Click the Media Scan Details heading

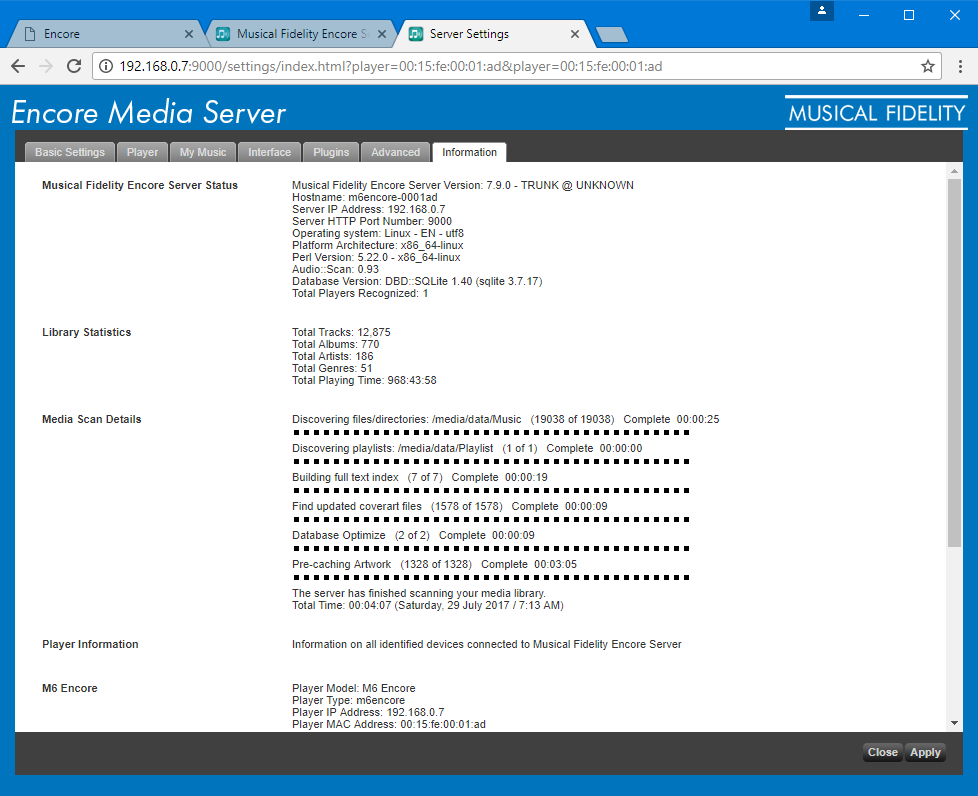coord(92,419)
